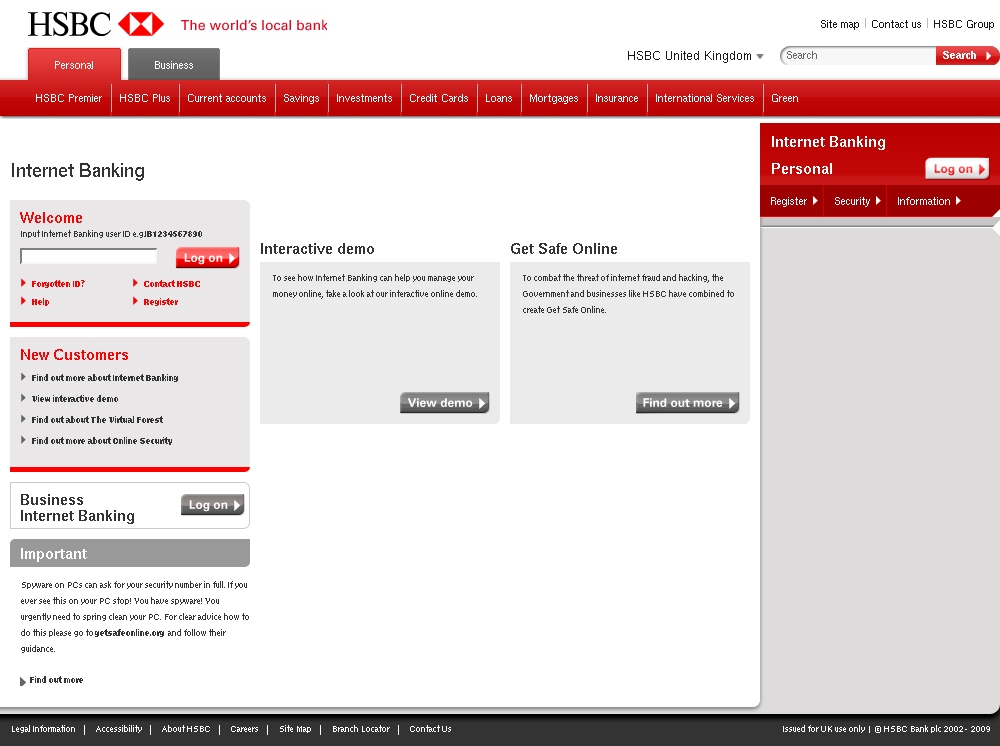Click the New Customers heading
The height and width of the screenshot is (746, 1000).
pyautogui.click(x=74, y=355)
